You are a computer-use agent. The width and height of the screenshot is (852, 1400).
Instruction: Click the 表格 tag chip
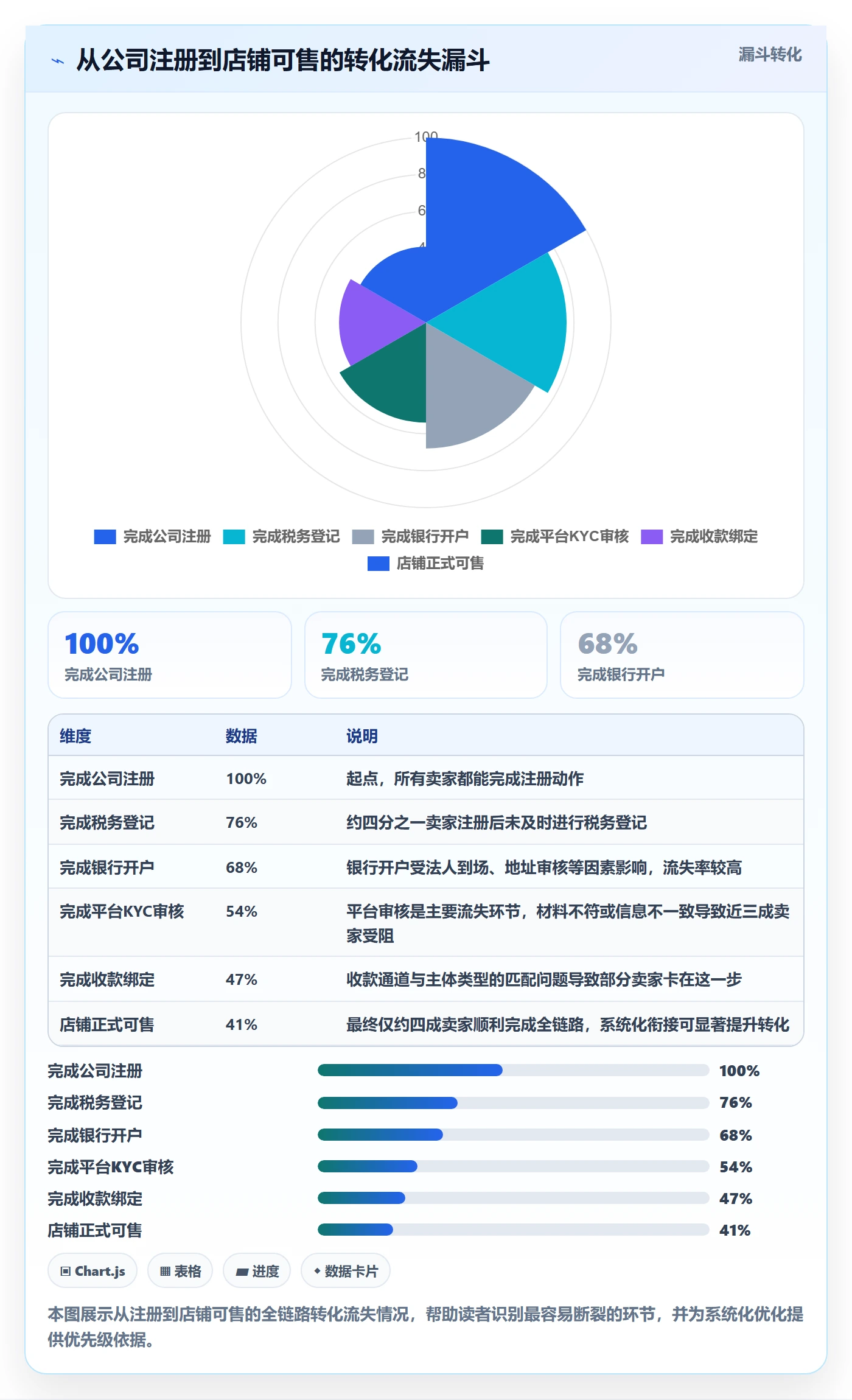click(x=180, y=1271)
